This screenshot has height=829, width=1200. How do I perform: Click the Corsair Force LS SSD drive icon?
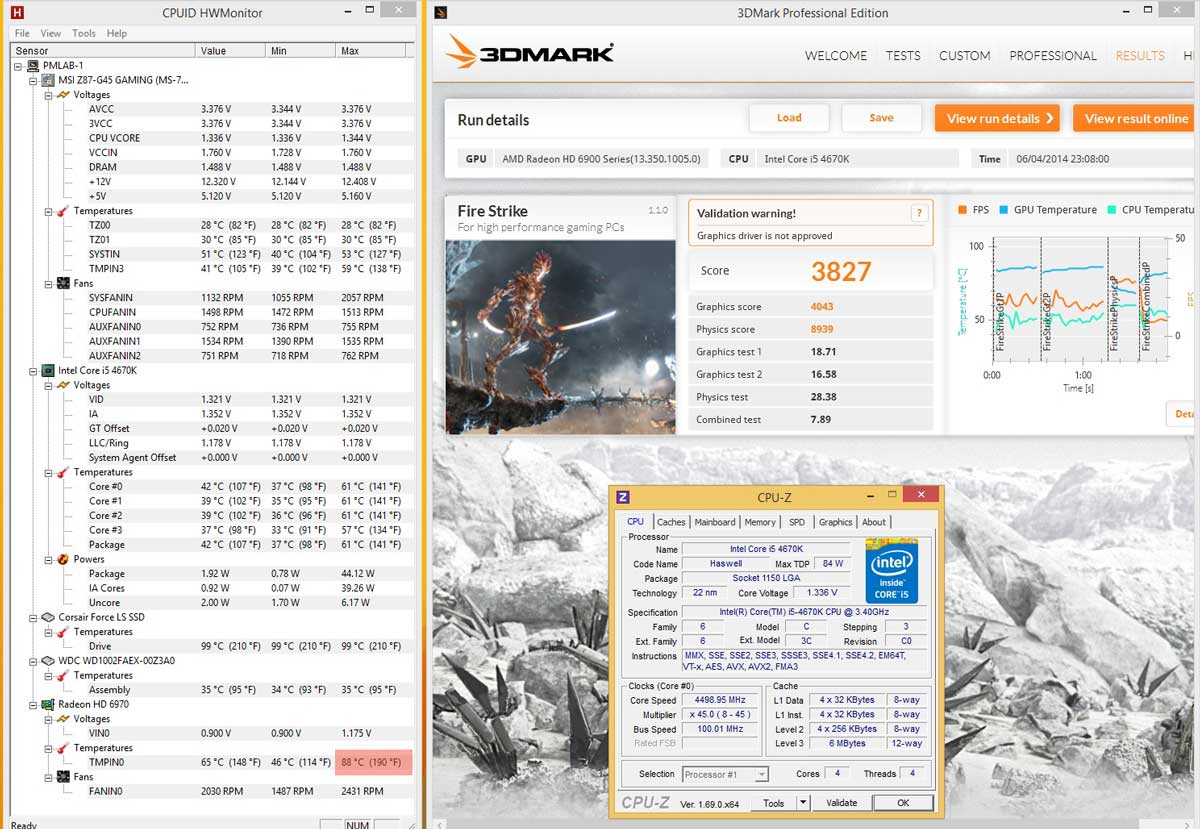coord(49,617)
